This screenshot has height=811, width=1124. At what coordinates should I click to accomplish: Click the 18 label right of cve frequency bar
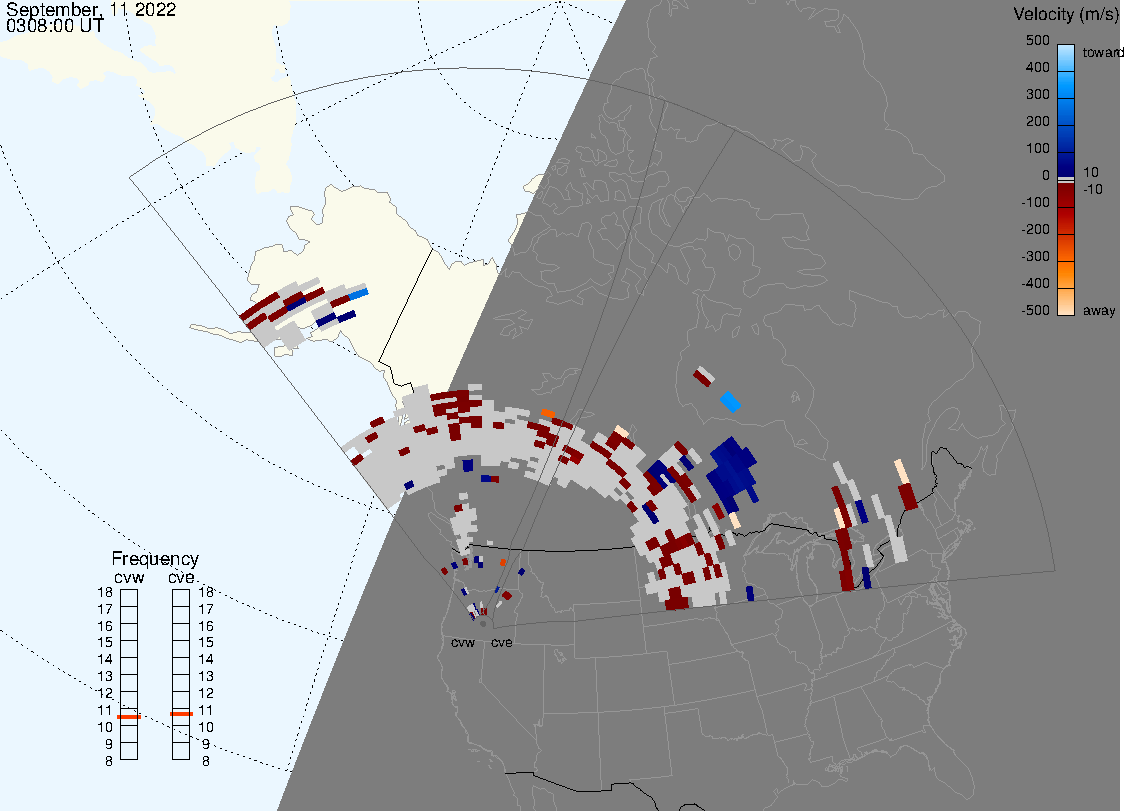(206, 592)
